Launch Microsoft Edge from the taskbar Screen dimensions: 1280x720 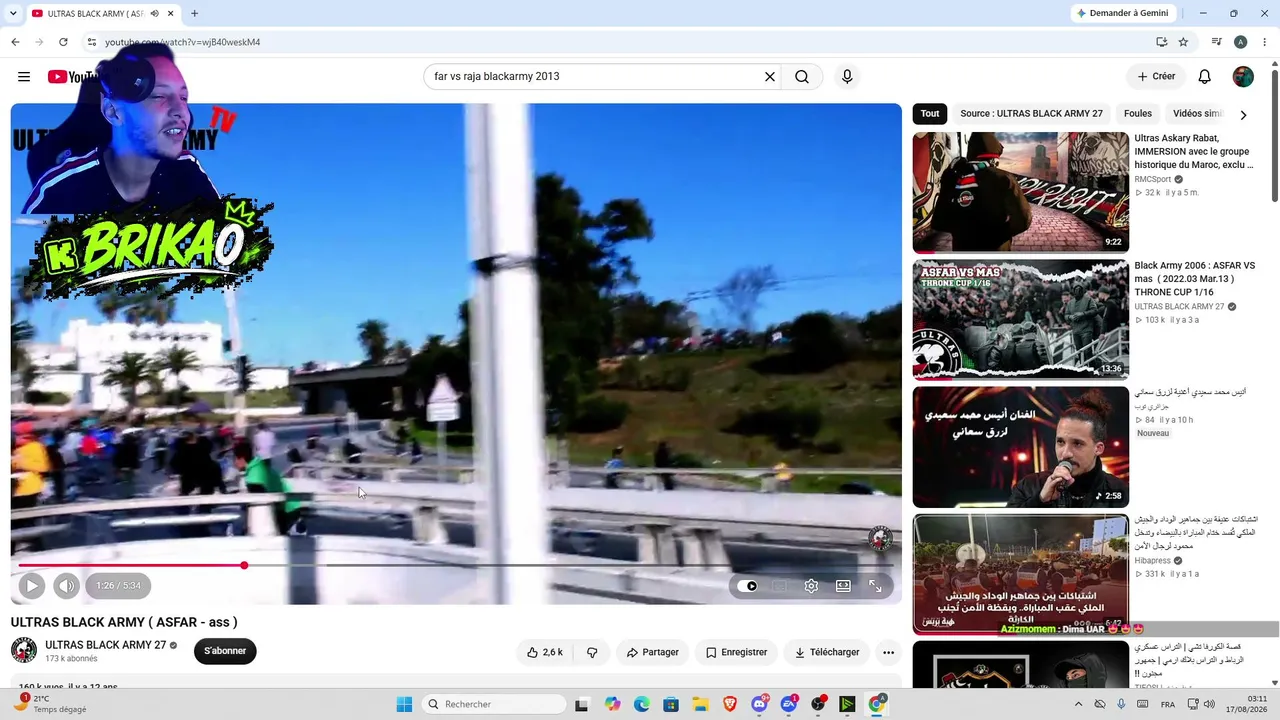642,704
